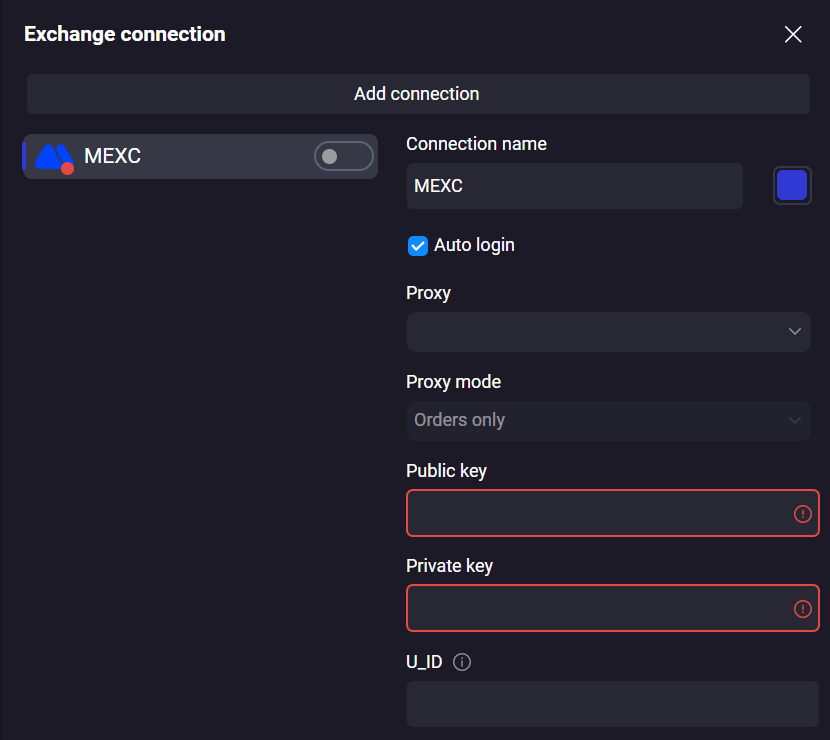Open the blue connection color swatch
830x740 pixels.
pyautogui.click(x=792, y=185)
